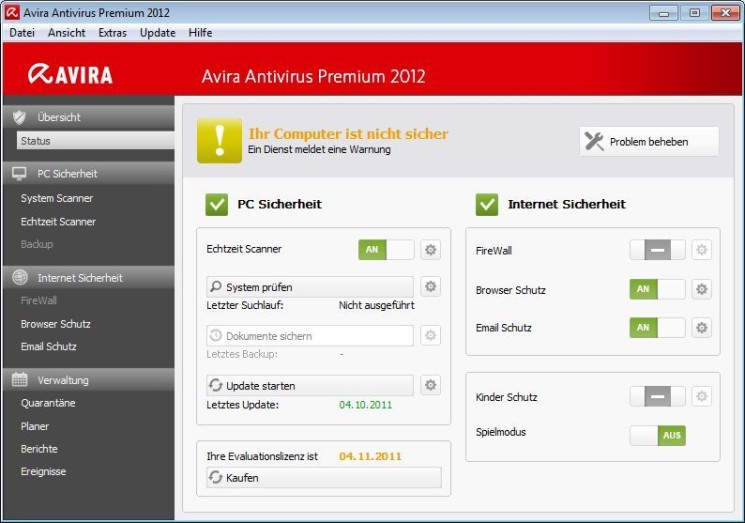Open Berichte in sidebar

click(x=39, y=448)
